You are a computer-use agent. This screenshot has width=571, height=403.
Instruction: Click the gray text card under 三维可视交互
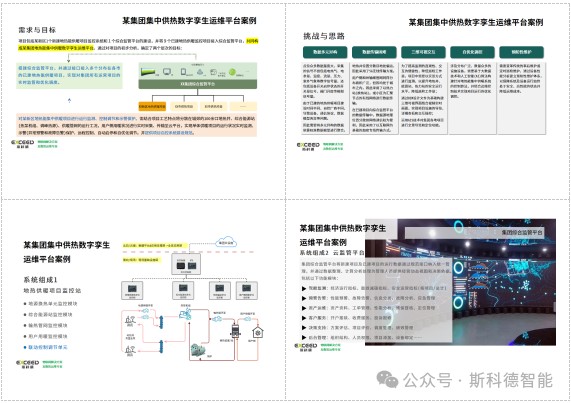coord(423,98)
